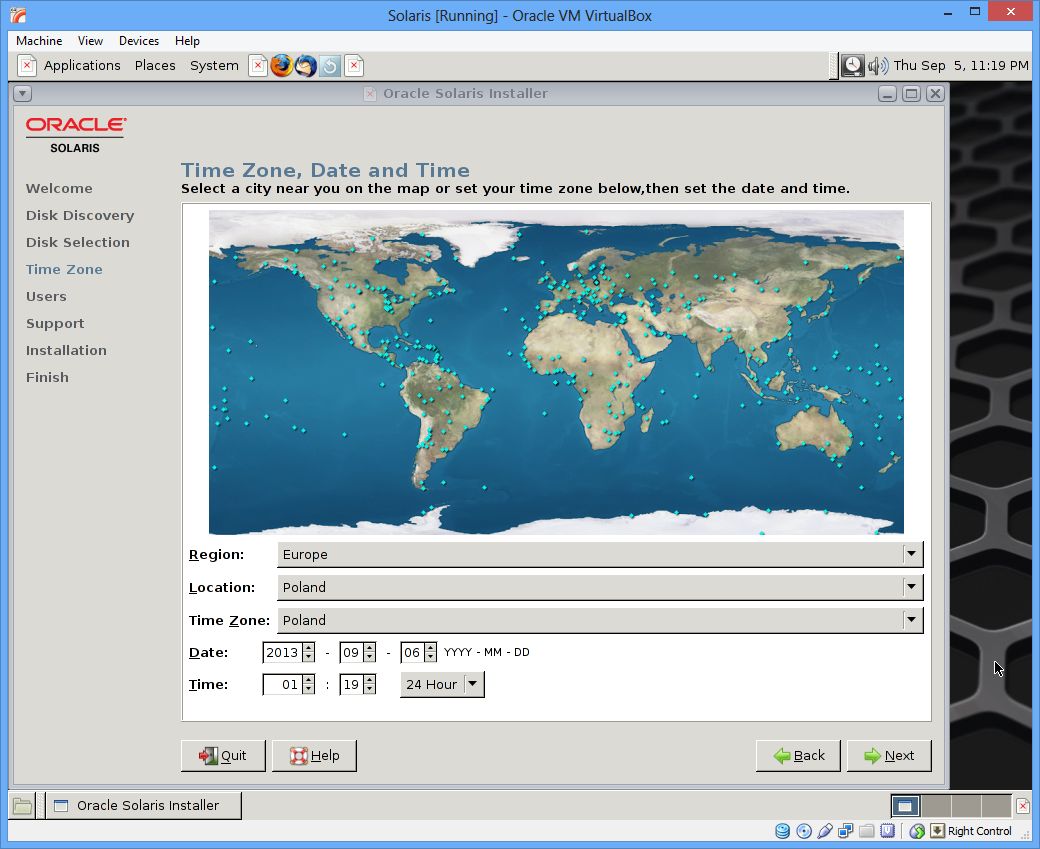The width and height of the screenshot is (1040, 849).
Task: Click the show desktop icon in bottom panel
Action: 23,806
